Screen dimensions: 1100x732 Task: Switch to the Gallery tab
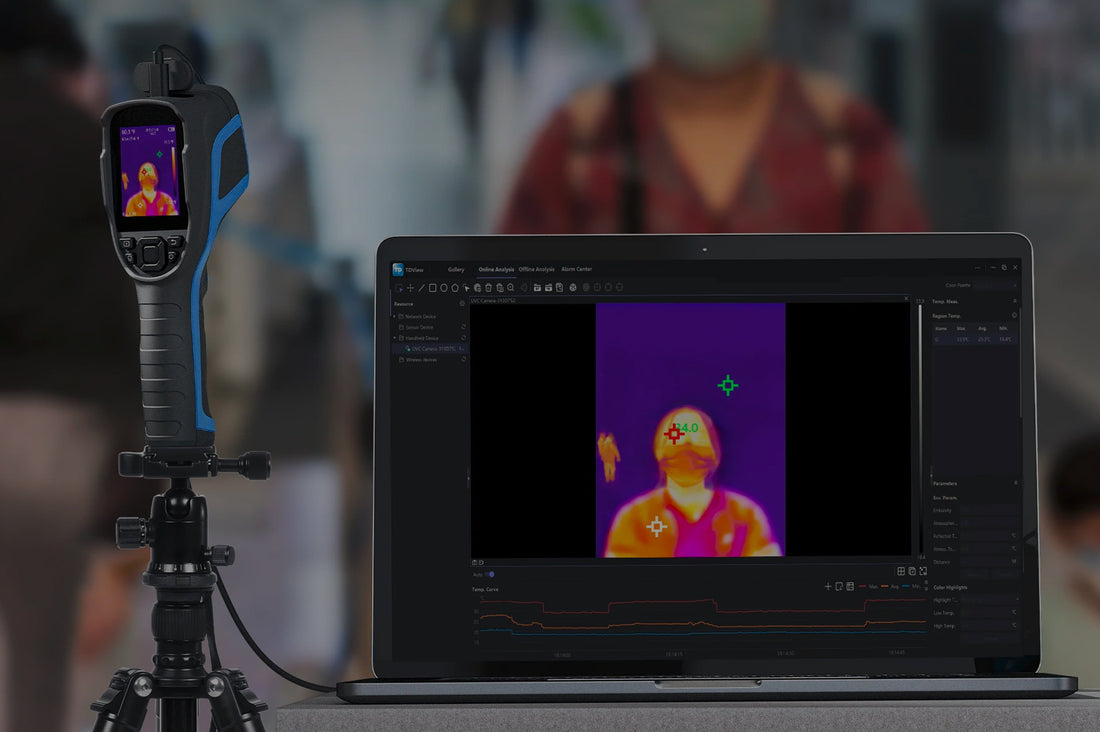coord(456,270)
